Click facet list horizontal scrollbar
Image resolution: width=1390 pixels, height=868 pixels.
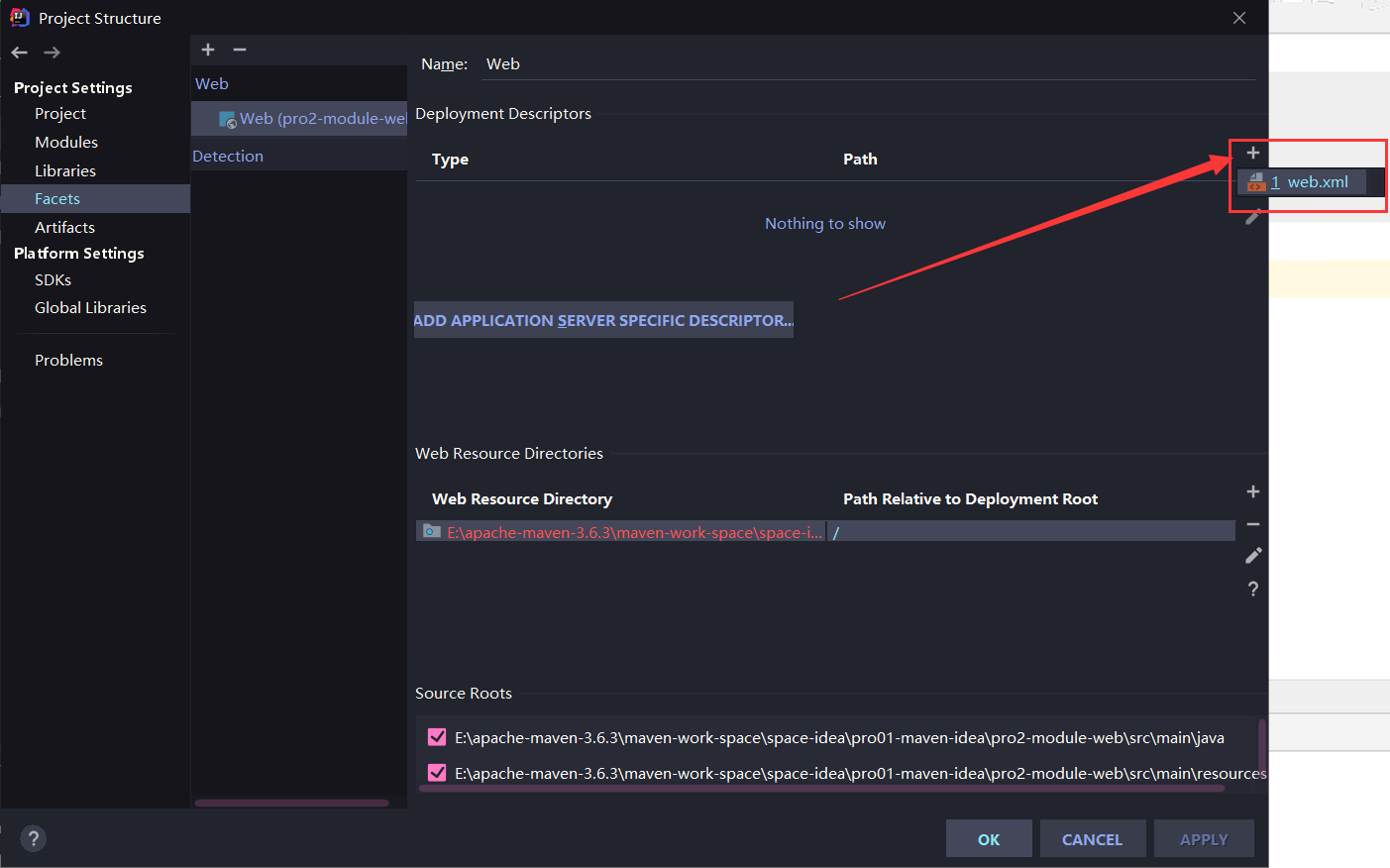point(292,804)
